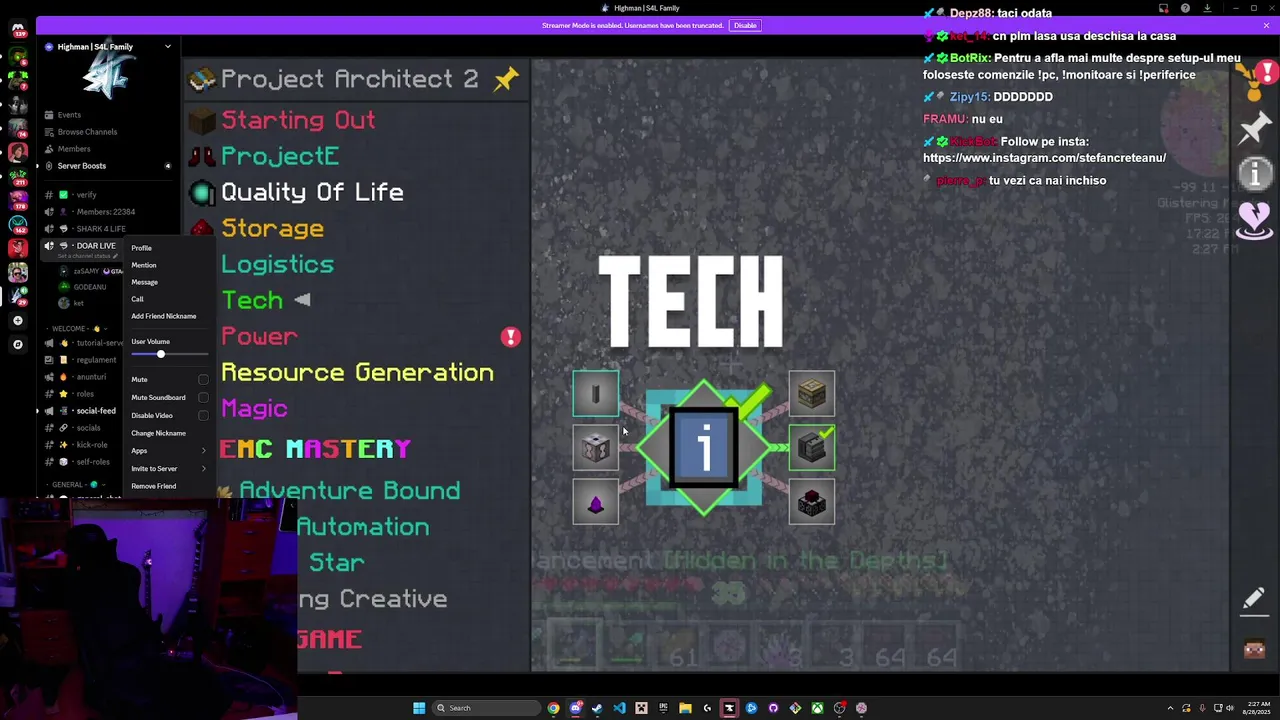Viewport: 1280px width, 720px height.
Task: Click the pushpin icon on right edge
Action: (x=1254, y=129)
